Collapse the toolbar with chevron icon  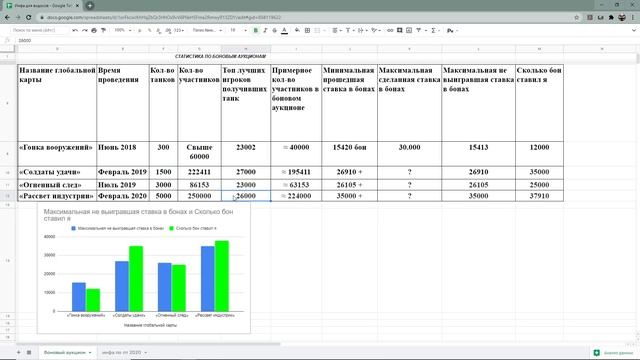pyautogui.click(x=633, y=30)
